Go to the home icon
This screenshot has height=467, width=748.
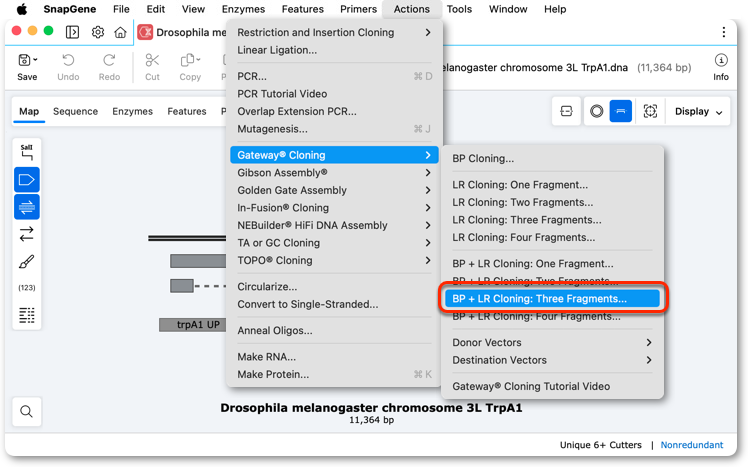[x=120, y=32]
